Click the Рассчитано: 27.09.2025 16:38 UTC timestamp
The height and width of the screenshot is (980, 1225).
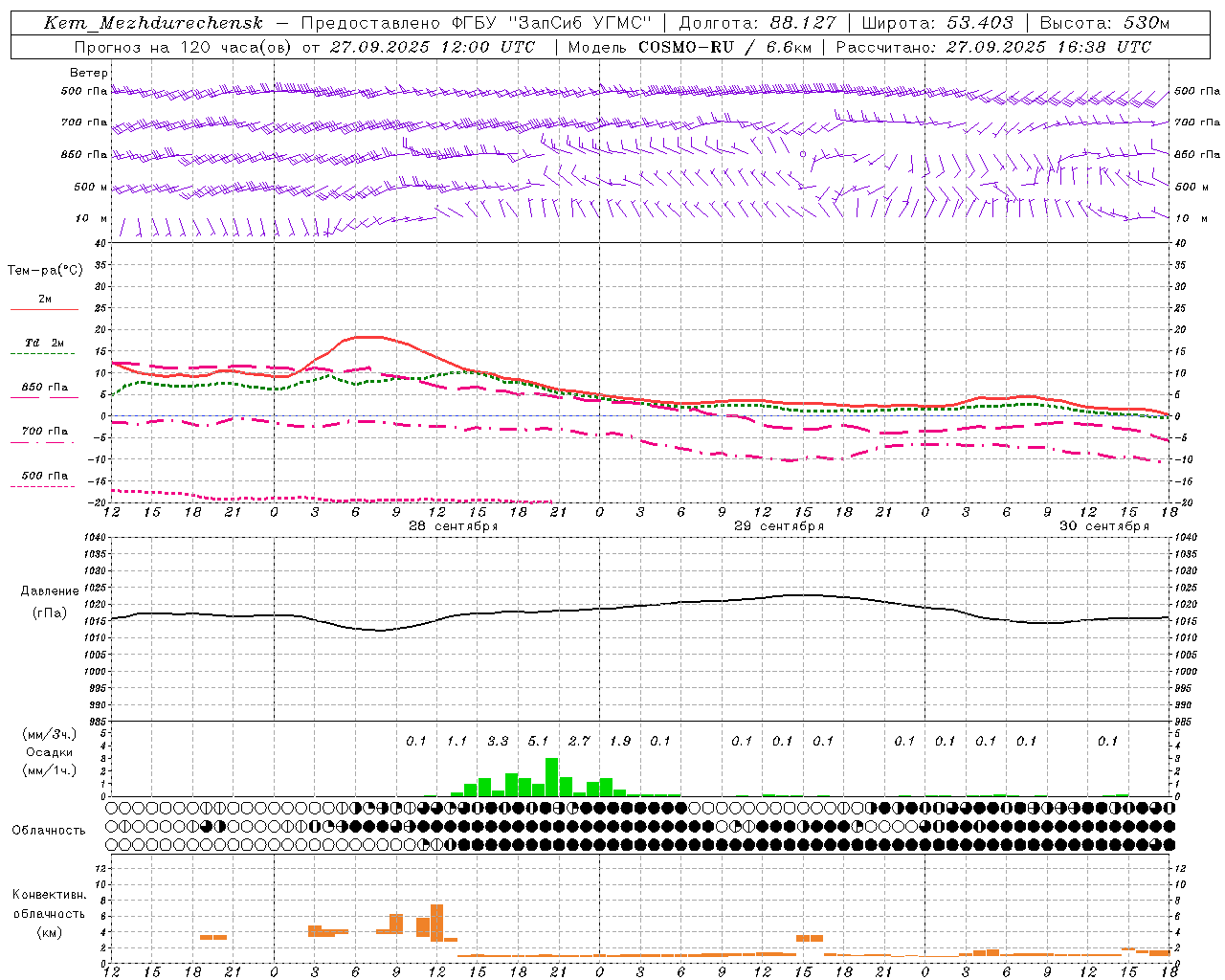pos(993,47)
